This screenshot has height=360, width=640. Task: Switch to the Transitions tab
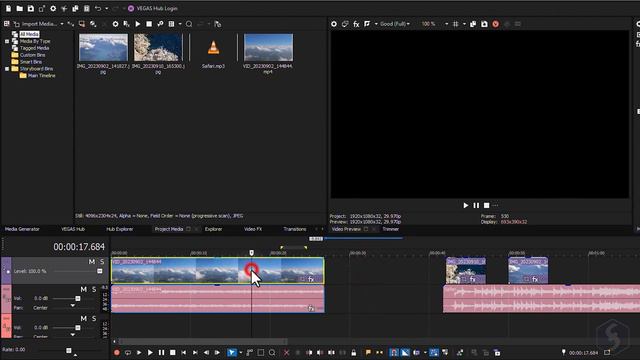click(295, 229)
